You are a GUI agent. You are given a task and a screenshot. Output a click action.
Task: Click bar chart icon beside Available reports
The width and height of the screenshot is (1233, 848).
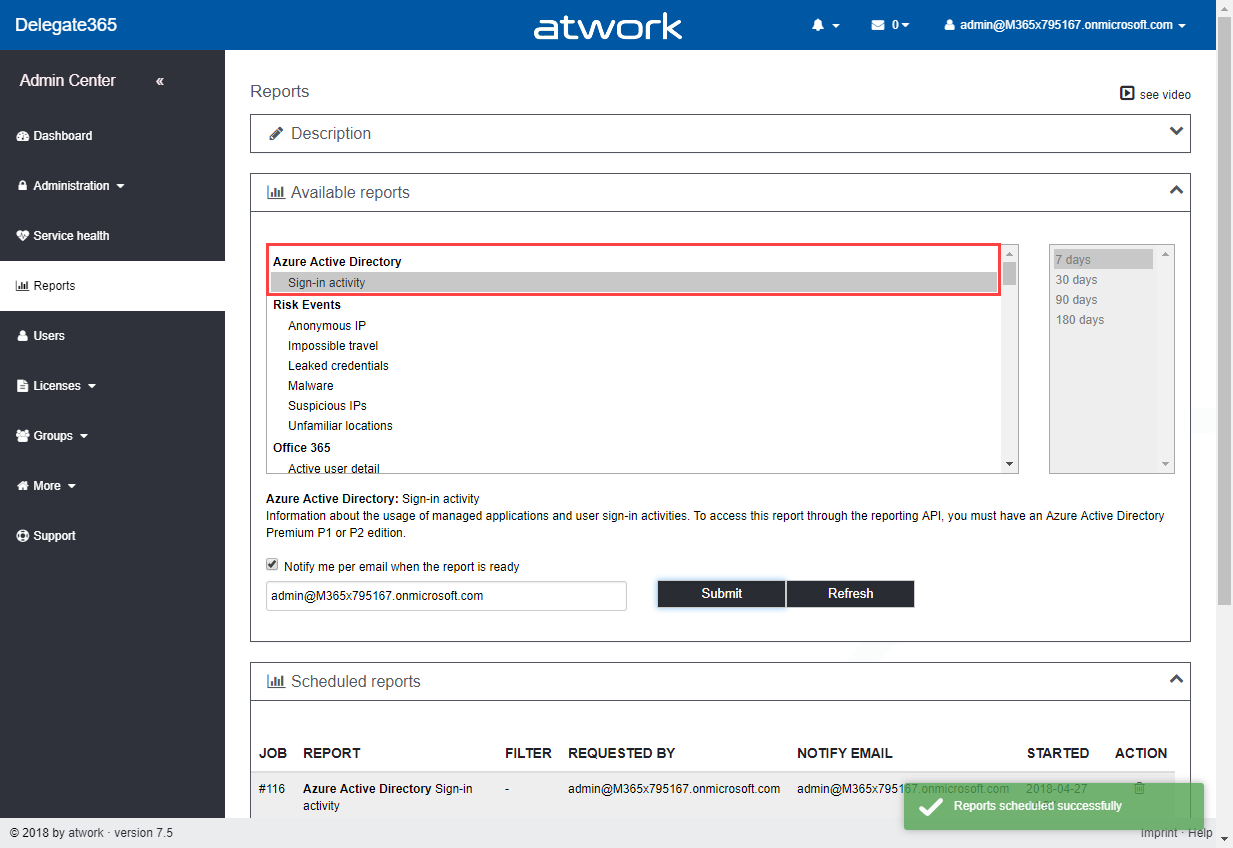click(x=276, y=192)
